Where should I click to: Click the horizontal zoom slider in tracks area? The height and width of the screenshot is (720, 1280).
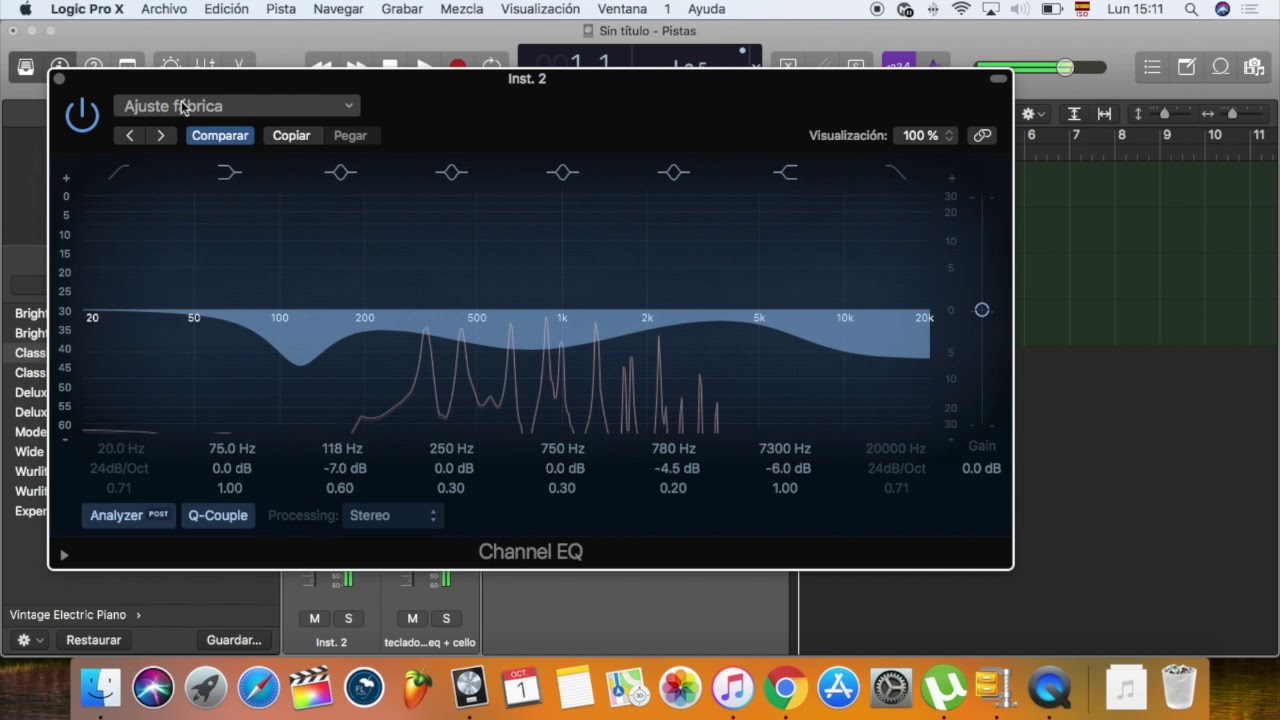coord(1233,114)
